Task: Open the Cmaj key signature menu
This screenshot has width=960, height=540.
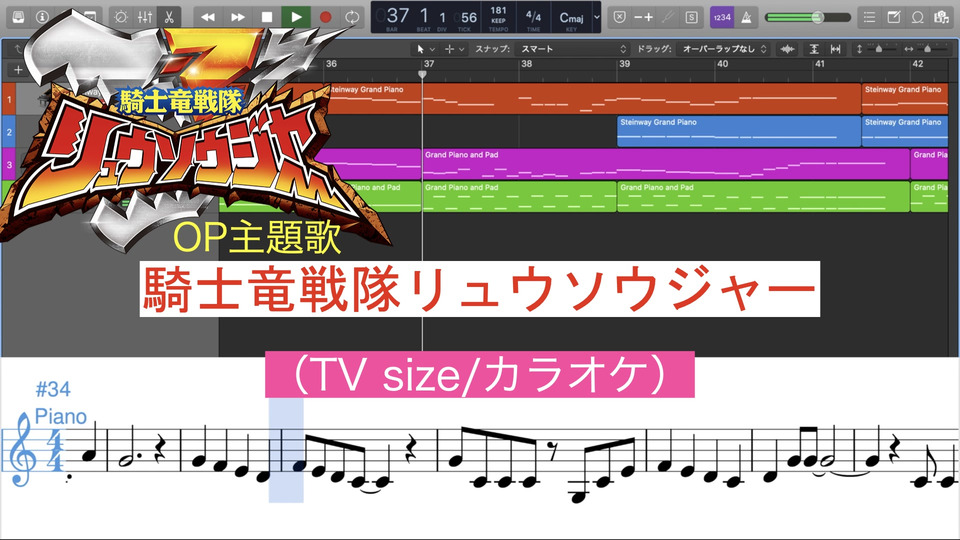Action: pos(571,18)
